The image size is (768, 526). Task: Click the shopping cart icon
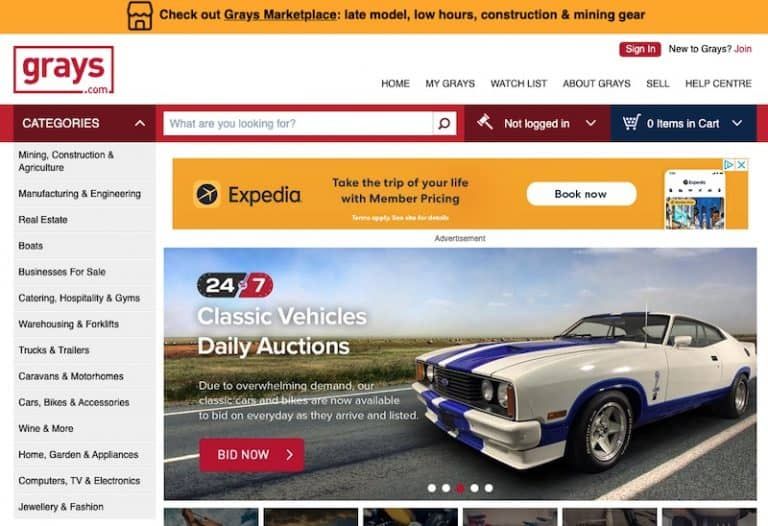click(x=631, y=122)
